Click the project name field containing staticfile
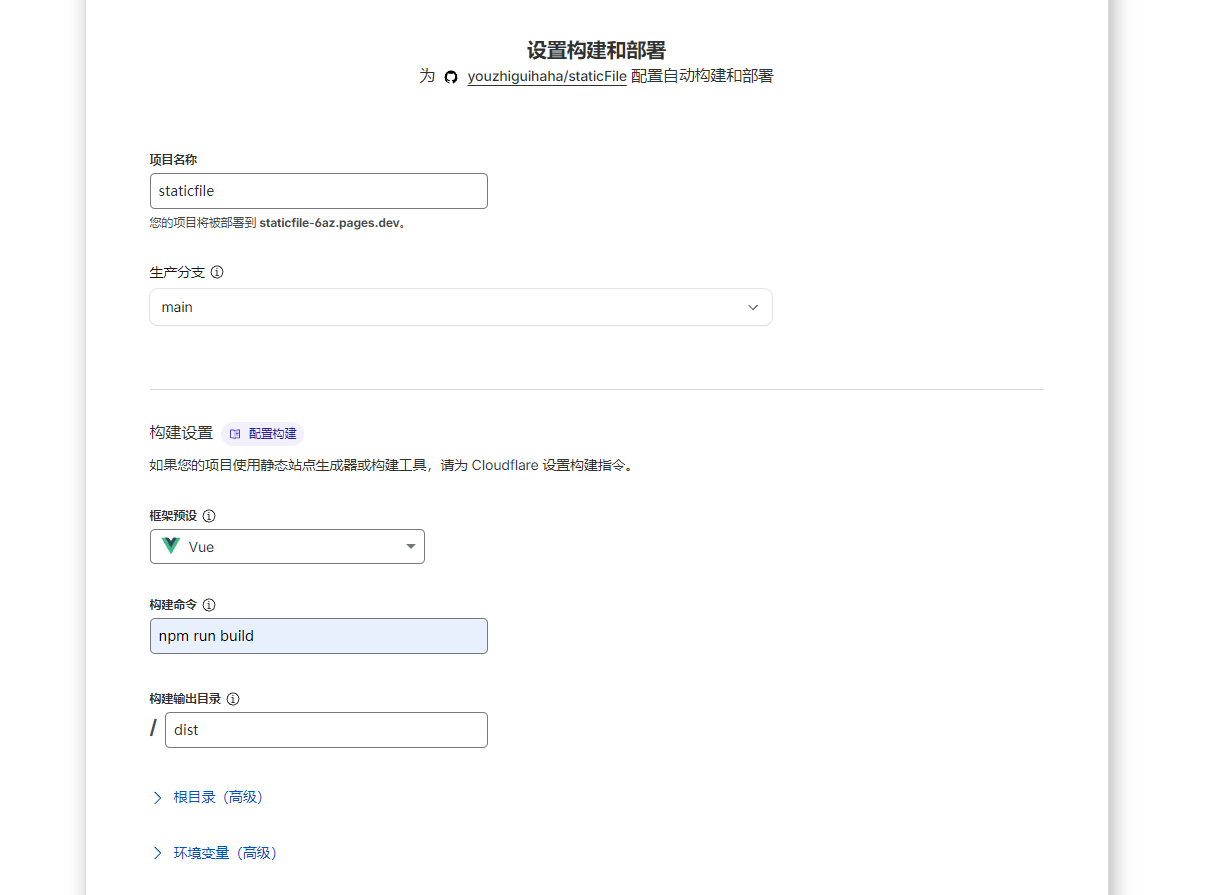This screenshot has width=1211, height=895. [x=318, y=191]
